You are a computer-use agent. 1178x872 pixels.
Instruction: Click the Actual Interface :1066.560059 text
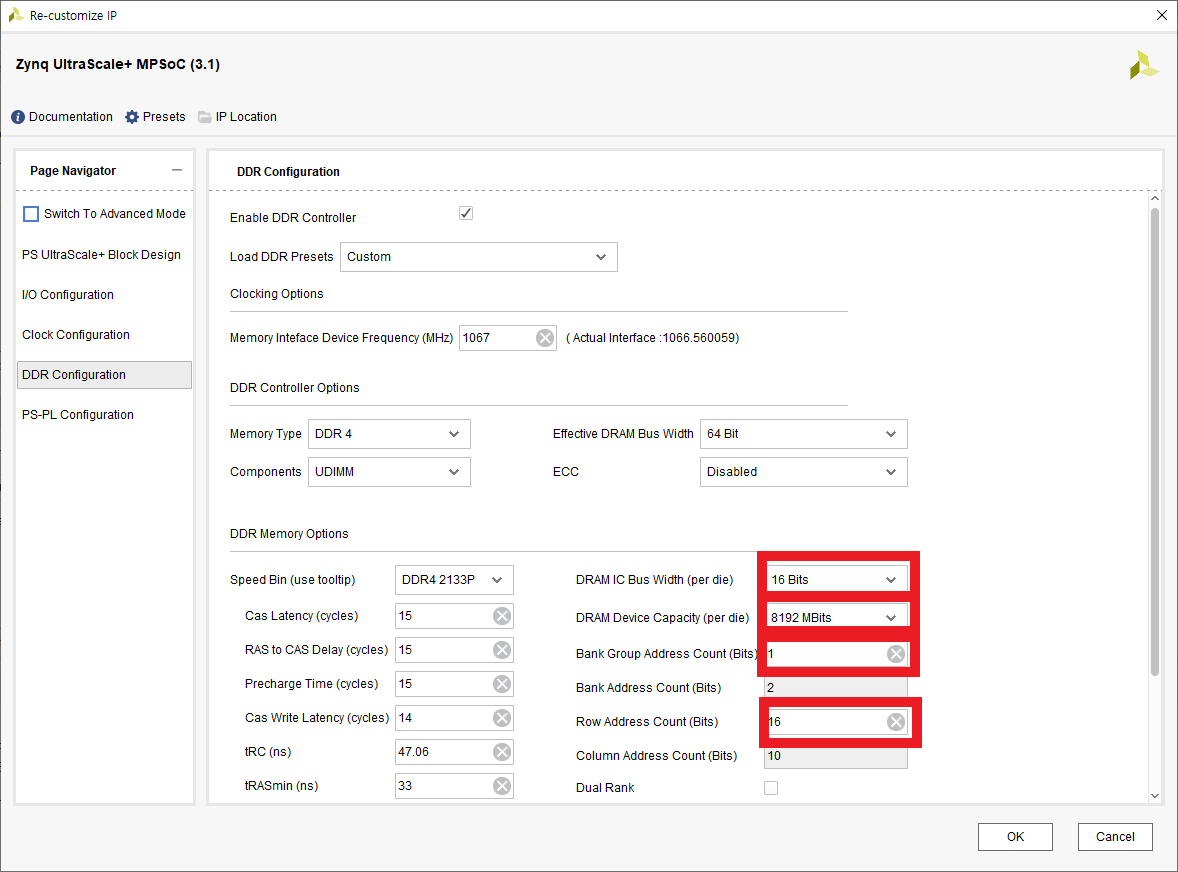pyautogui.click(x=652, y=338)
